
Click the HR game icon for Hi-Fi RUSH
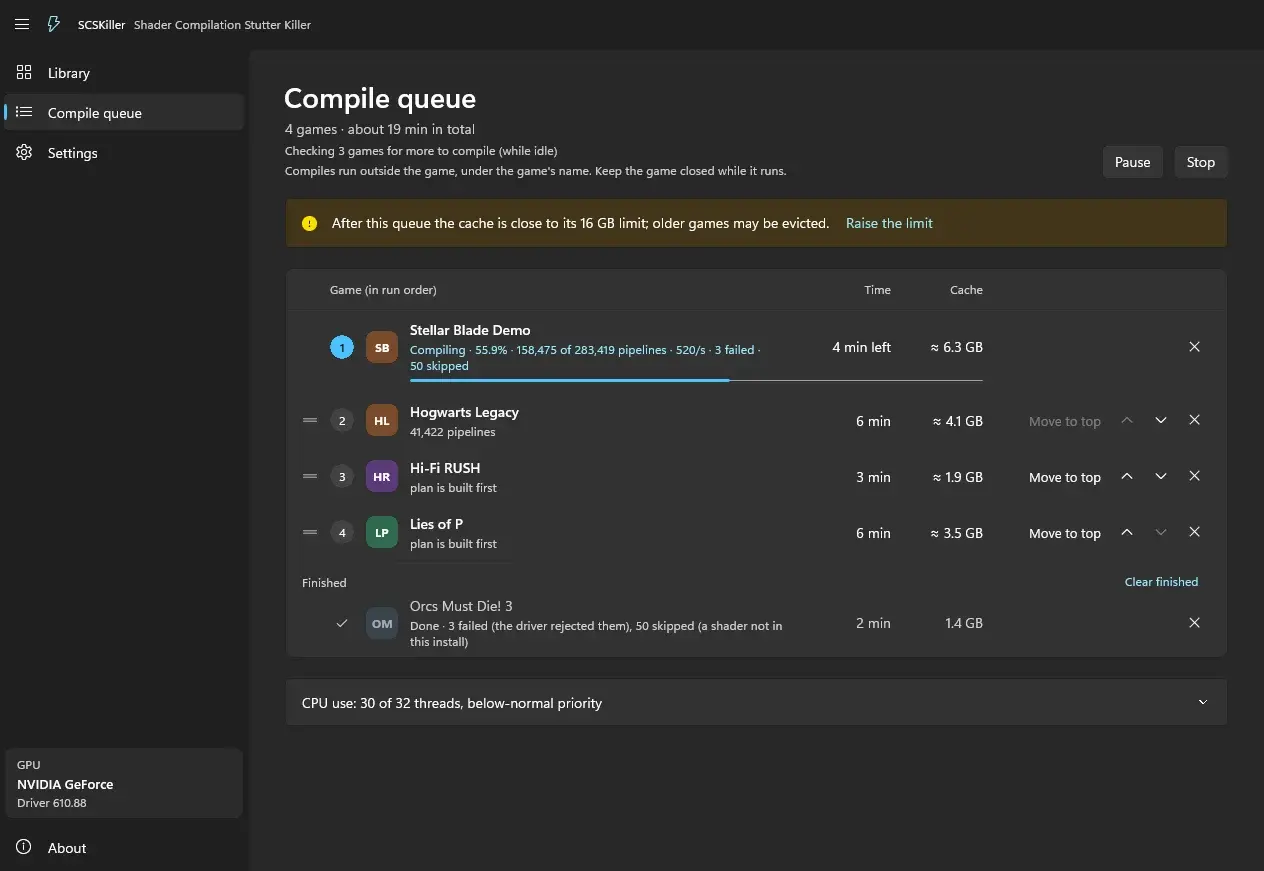[x=382, y=477]
